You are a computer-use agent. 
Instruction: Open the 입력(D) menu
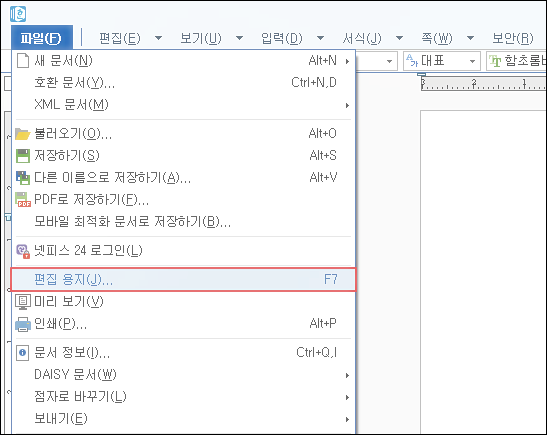[x=282, y=38]
